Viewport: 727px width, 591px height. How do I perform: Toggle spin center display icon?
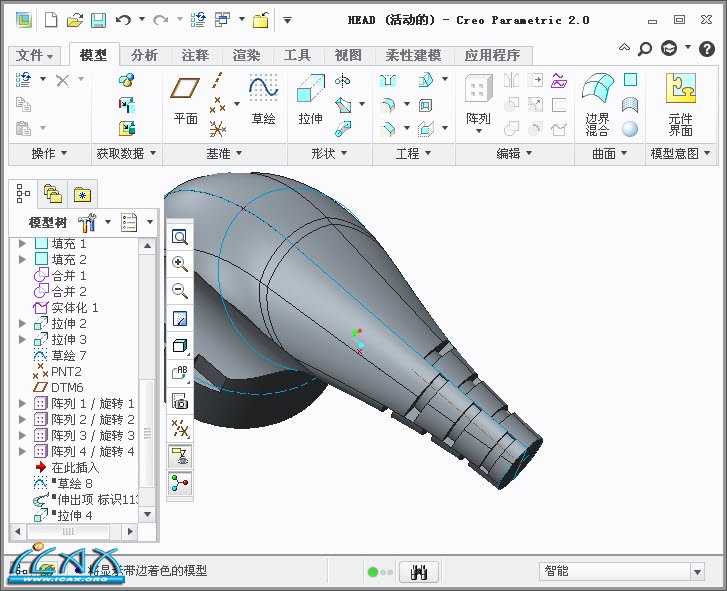(180, 483)
